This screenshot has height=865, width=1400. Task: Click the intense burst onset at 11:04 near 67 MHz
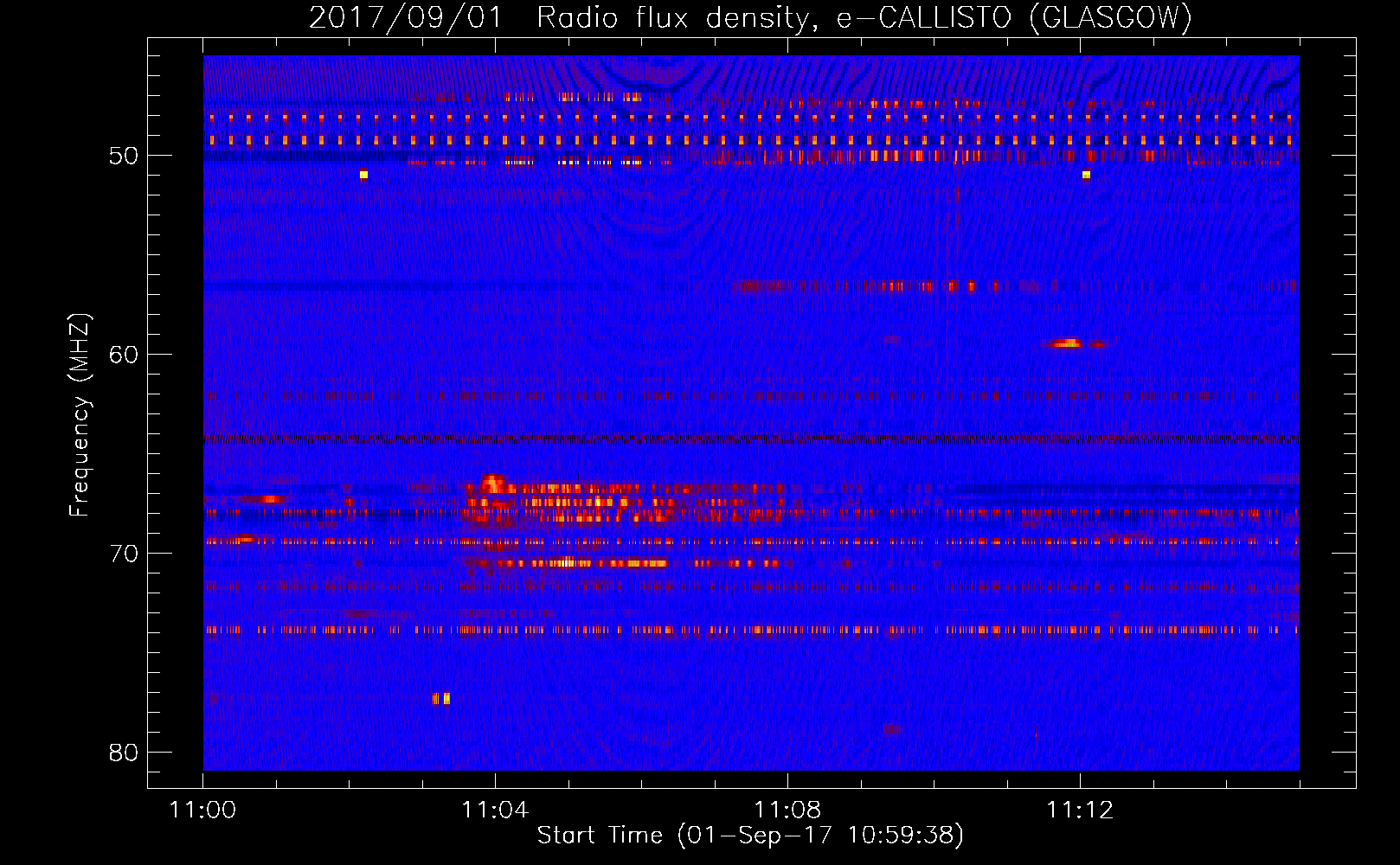(x=493, y=484)
